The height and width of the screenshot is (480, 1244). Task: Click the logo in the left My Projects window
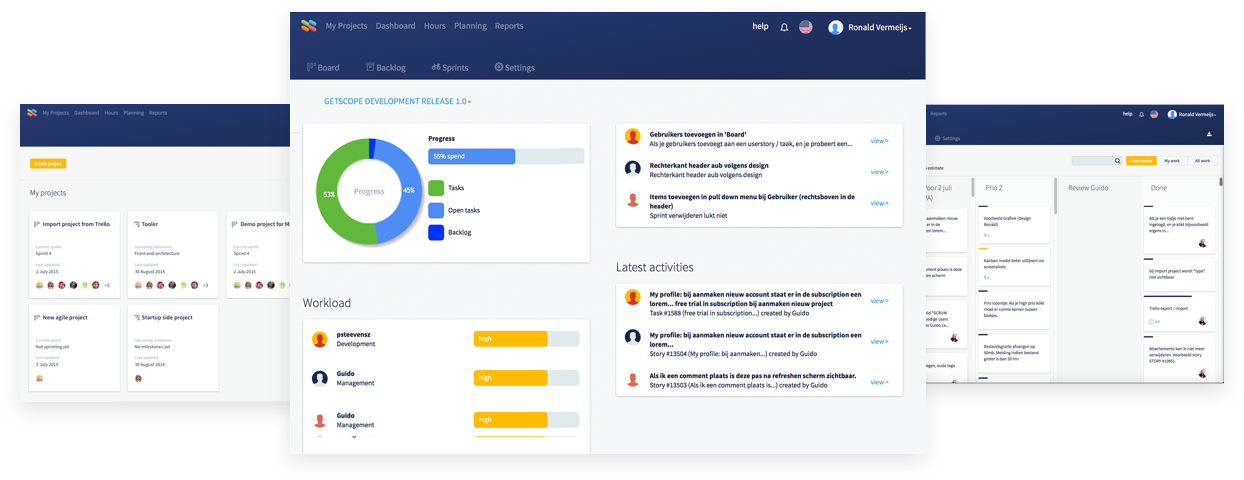point(32,113)
